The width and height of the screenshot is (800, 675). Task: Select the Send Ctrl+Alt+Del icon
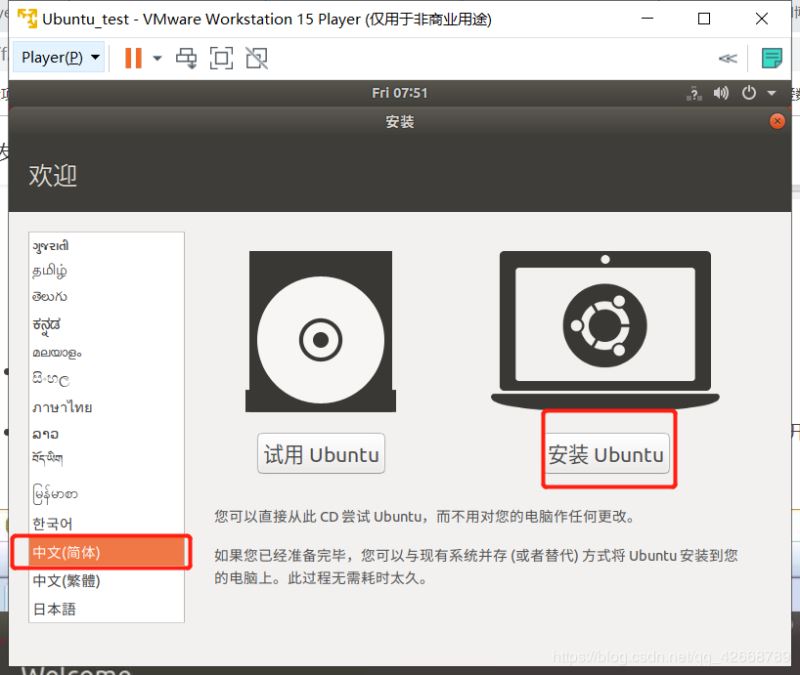click(186, 58)
